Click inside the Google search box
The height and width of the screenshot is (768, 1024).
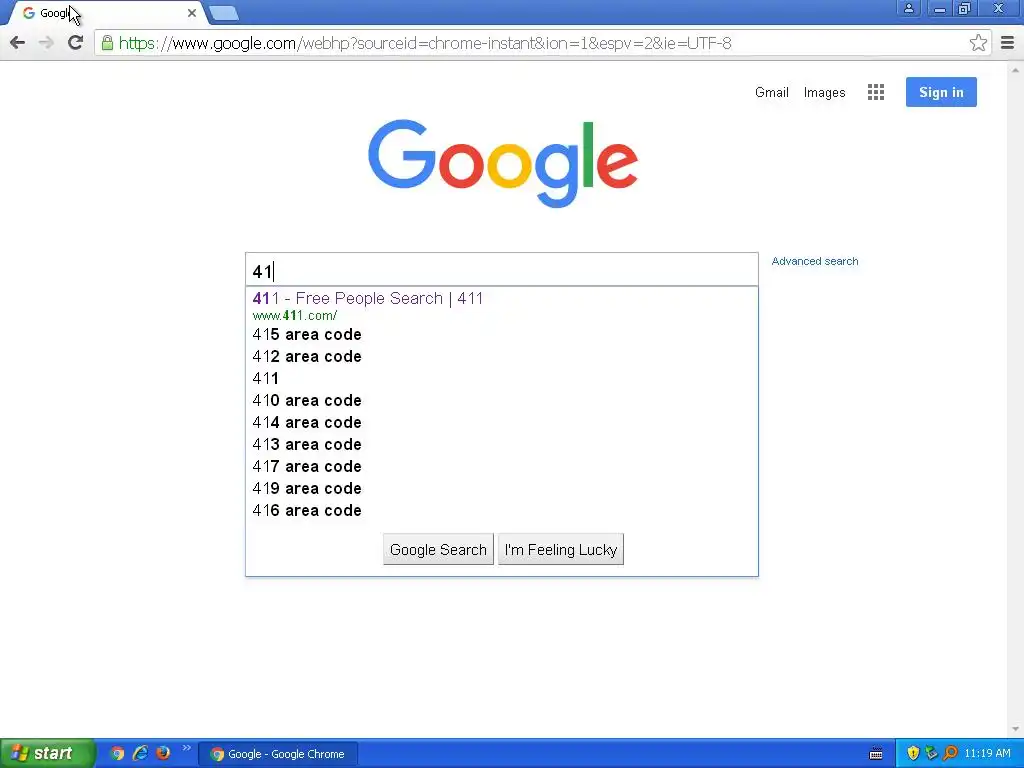coord(502,270)
